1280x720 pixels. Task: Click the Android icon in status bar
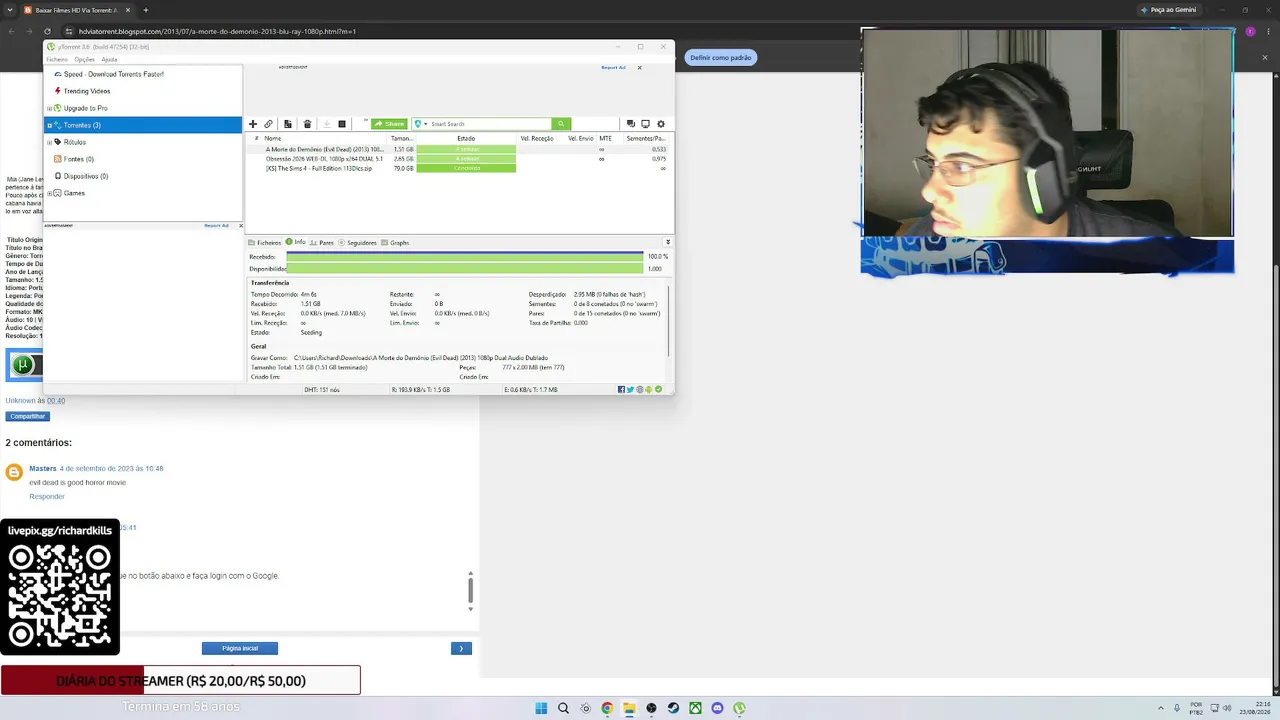[649, 389]
